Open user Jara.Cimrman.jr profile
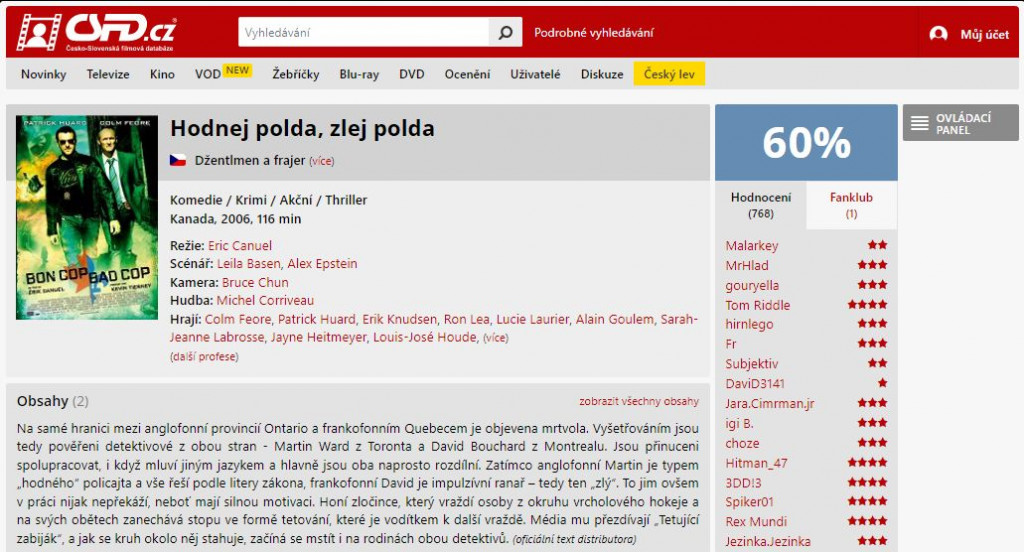 click(769, 404)
